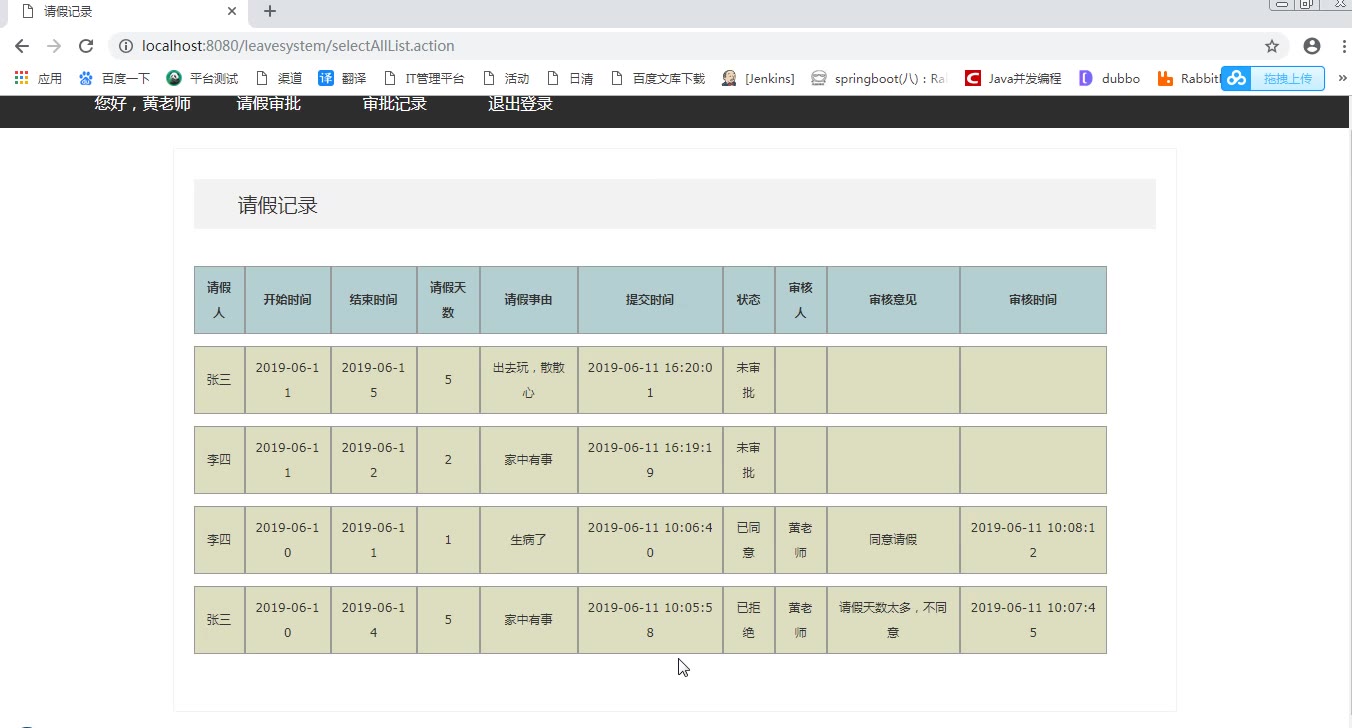The image size is (1352, 728).
Task: Click the browser back arrow
Action: click(22, 46)
